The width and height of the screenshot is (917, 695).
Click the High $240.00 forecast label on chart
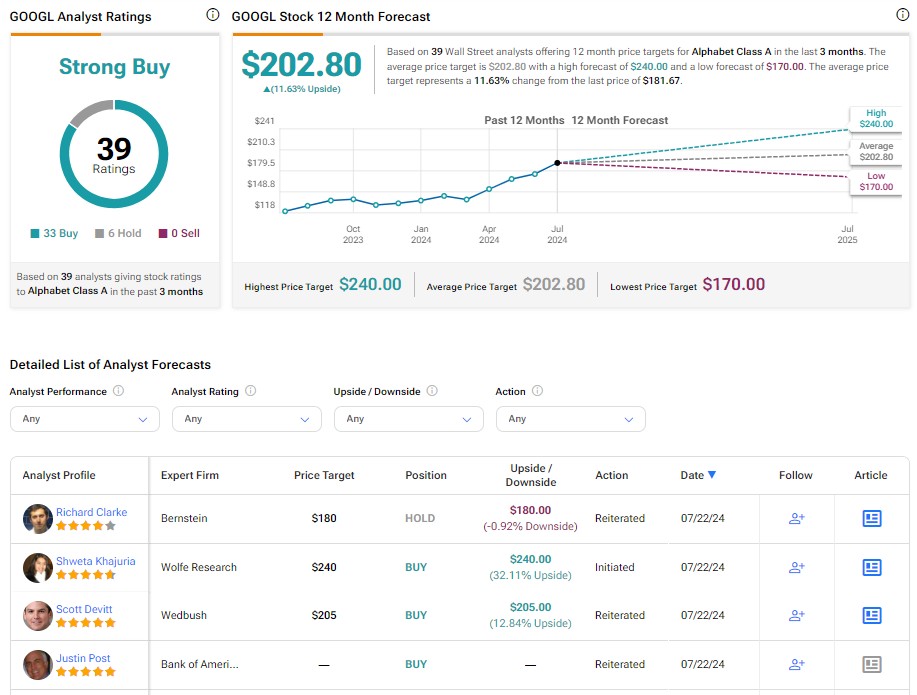pyautogui.click(x=875, y=119)
